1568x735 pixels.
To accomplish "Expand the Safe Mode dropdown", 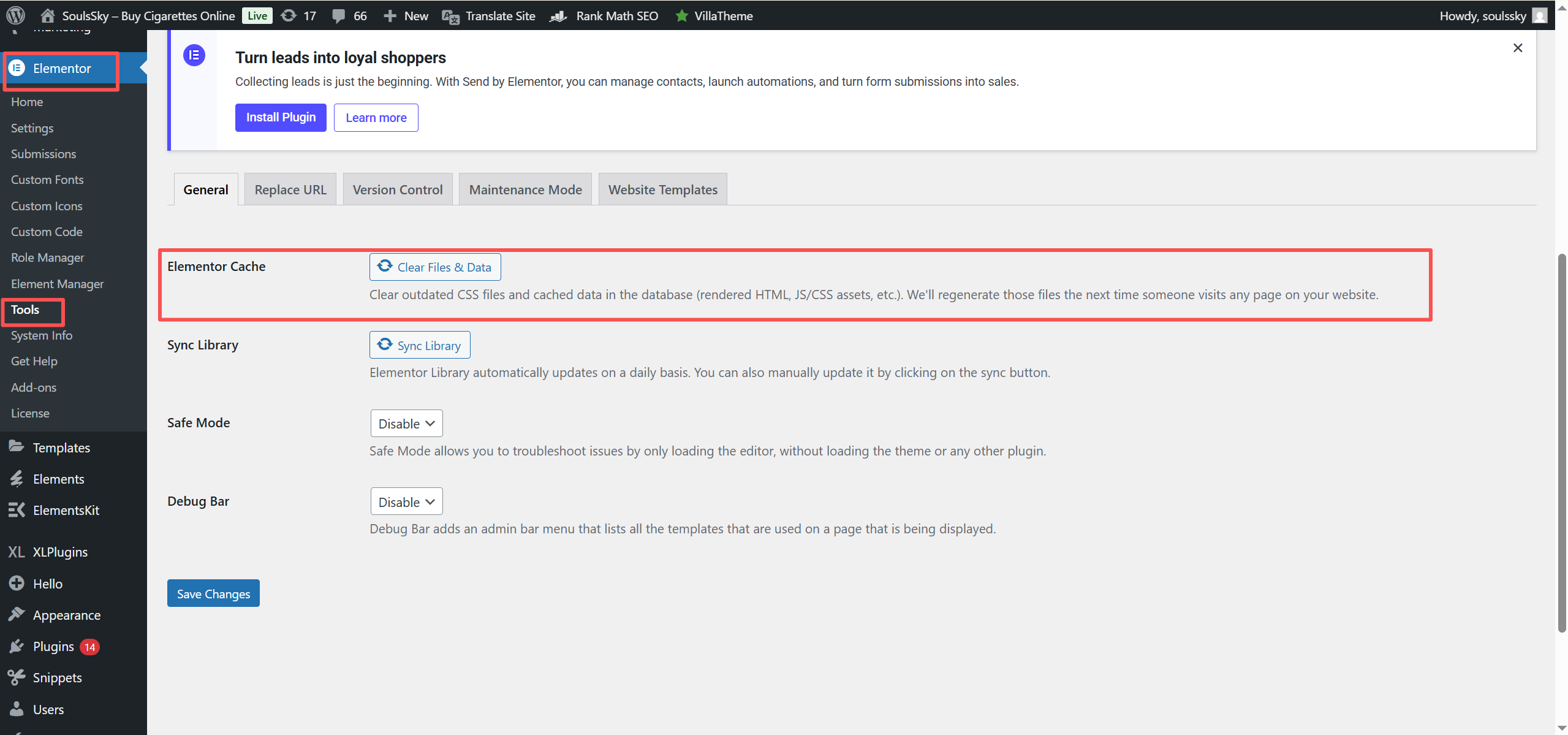I will pyautogui.click(x=406, y=424).
